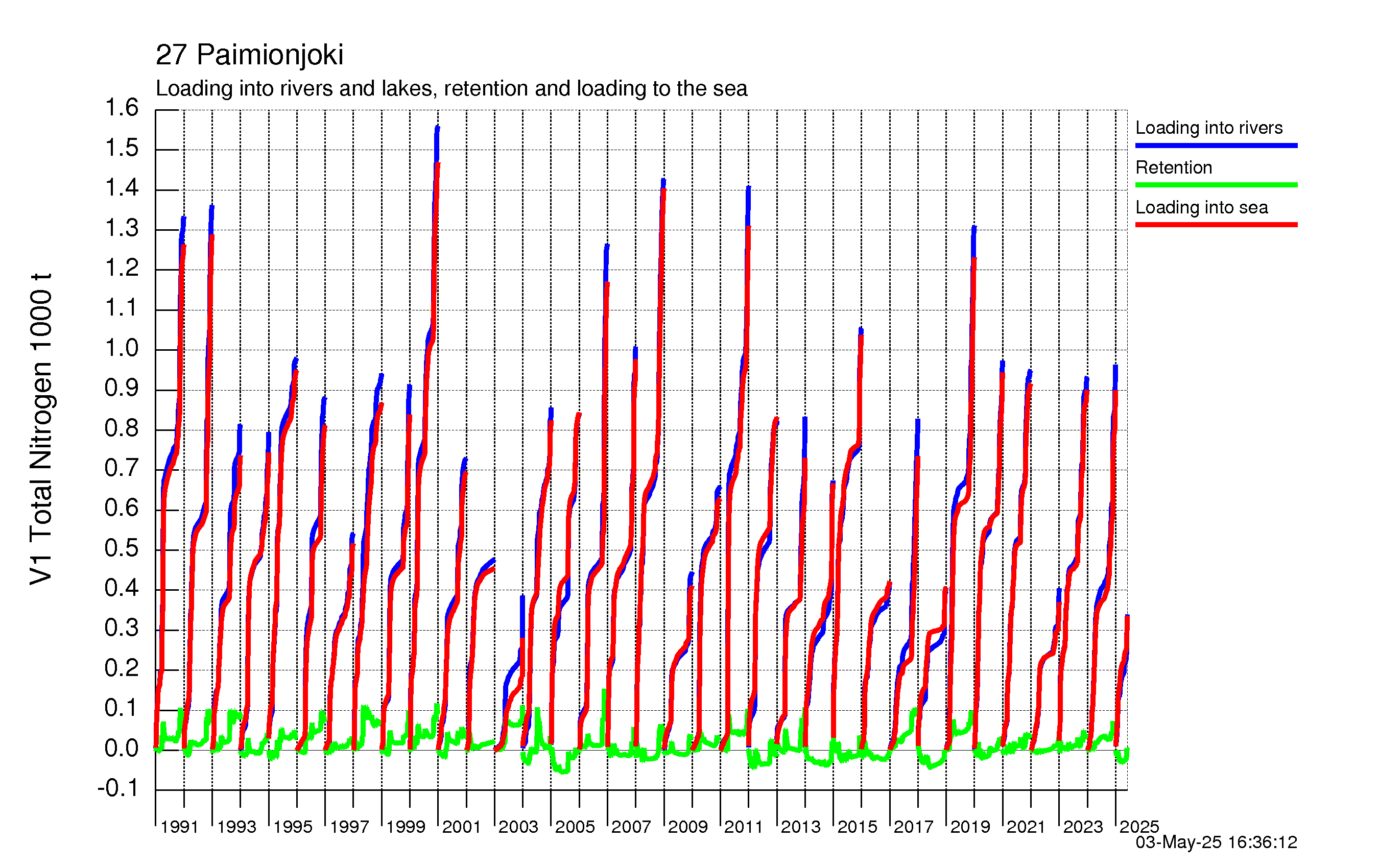Click the y-axis value 1.5

pos(122,148)
